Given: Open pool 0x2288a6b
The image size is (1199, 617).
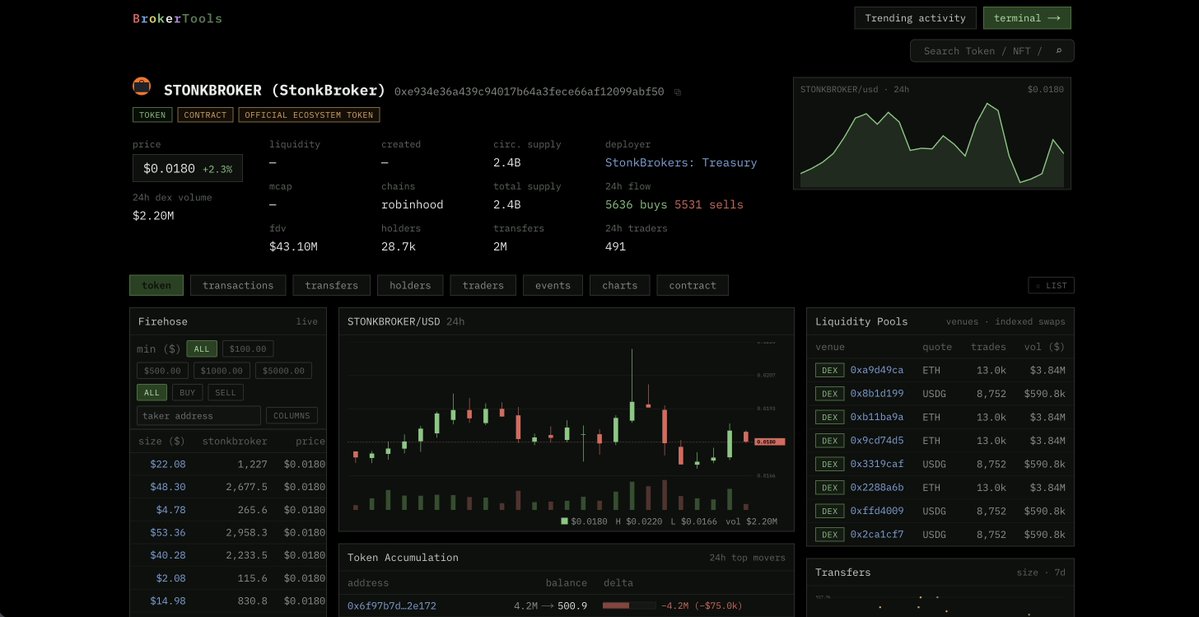Looking at the screenshot, I should click(x=876, y=487).
